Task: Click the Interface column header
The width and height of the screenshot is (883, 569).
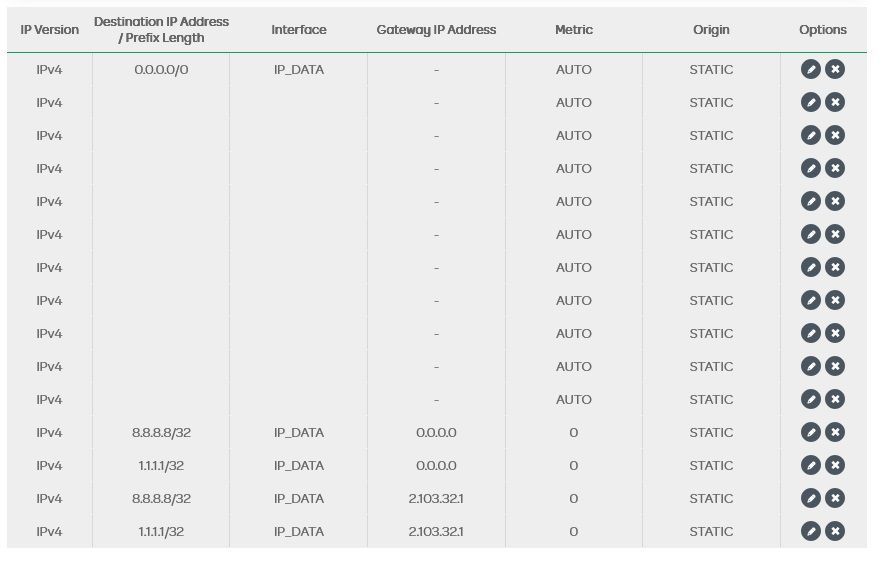Action: click(x=299, y=30)
